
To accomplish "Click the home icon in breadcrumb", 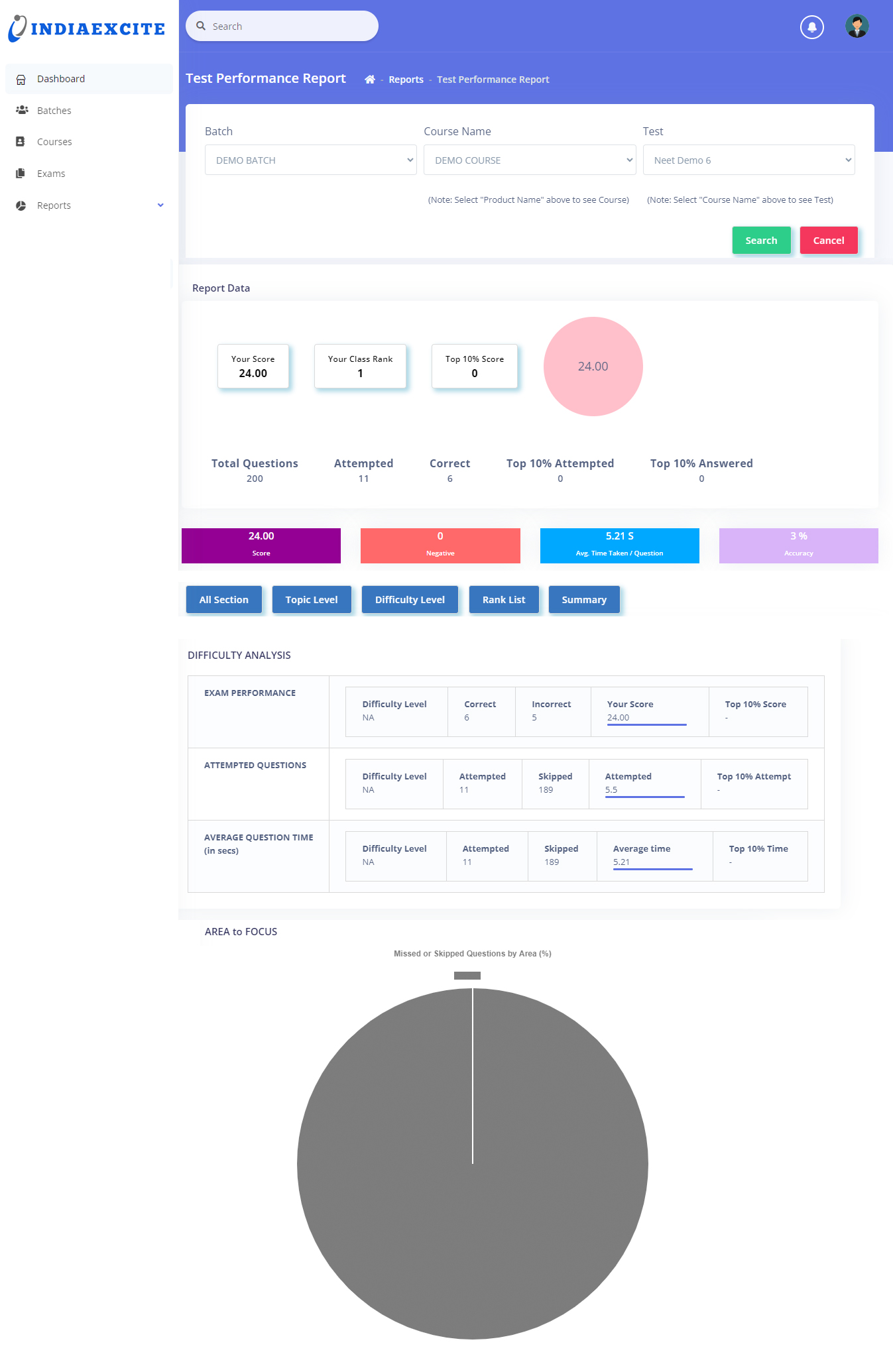I will [x=370, y=80].
